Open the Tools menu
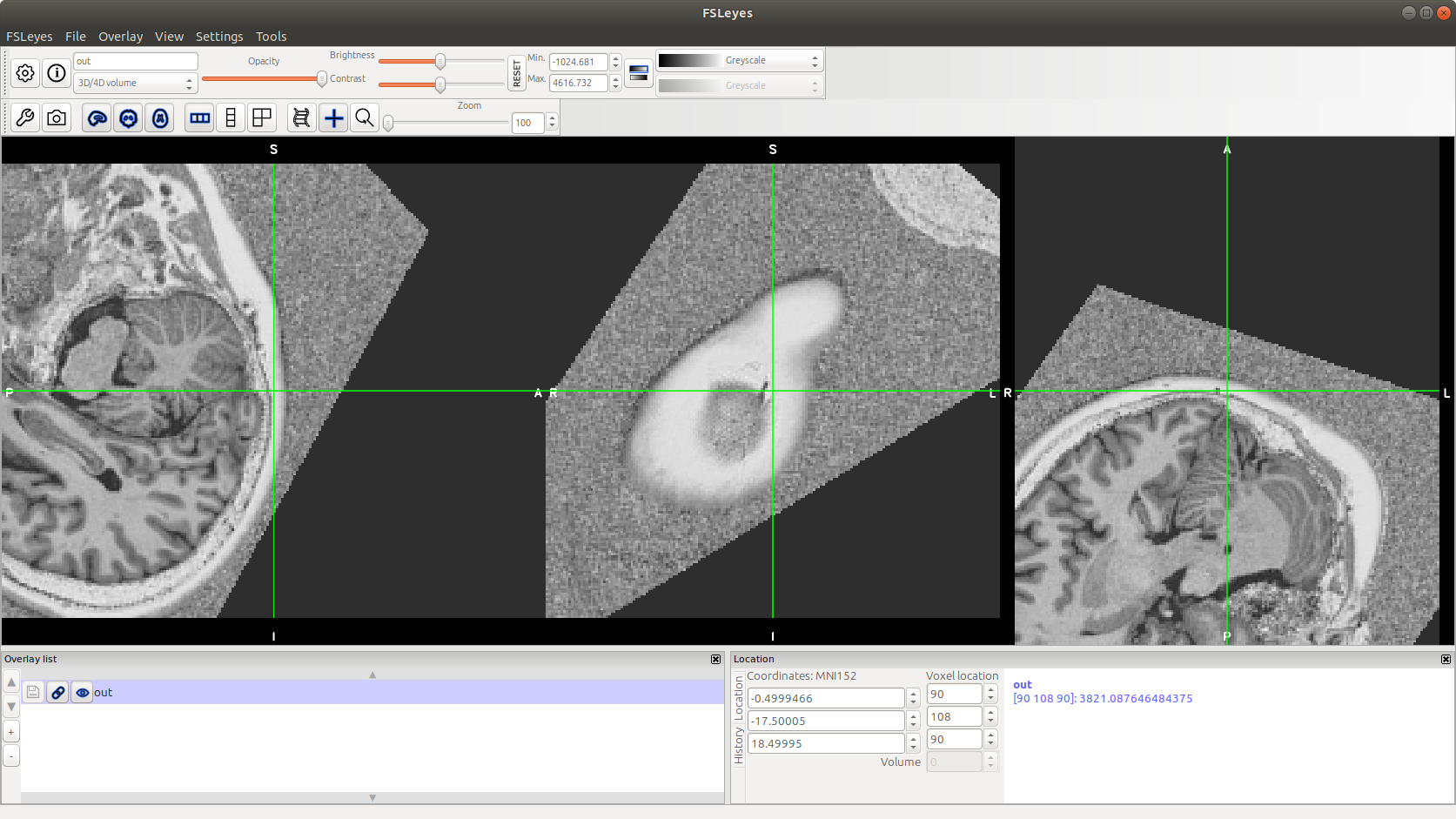 tap(271, 36)
